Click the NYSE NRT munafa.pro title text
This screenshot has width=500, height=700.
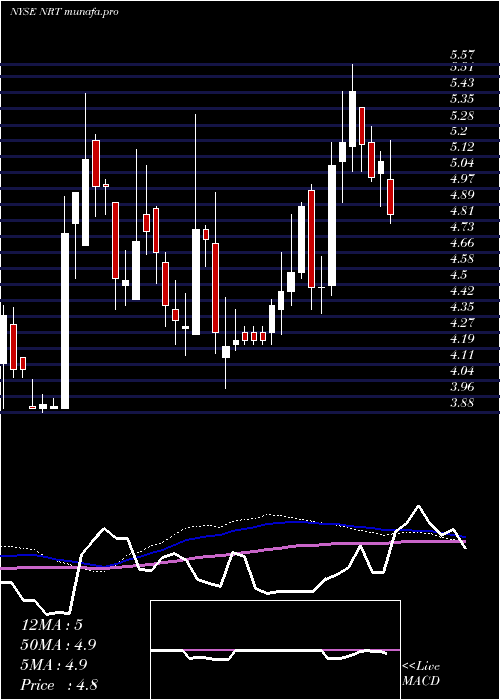[x=64, y=12]
